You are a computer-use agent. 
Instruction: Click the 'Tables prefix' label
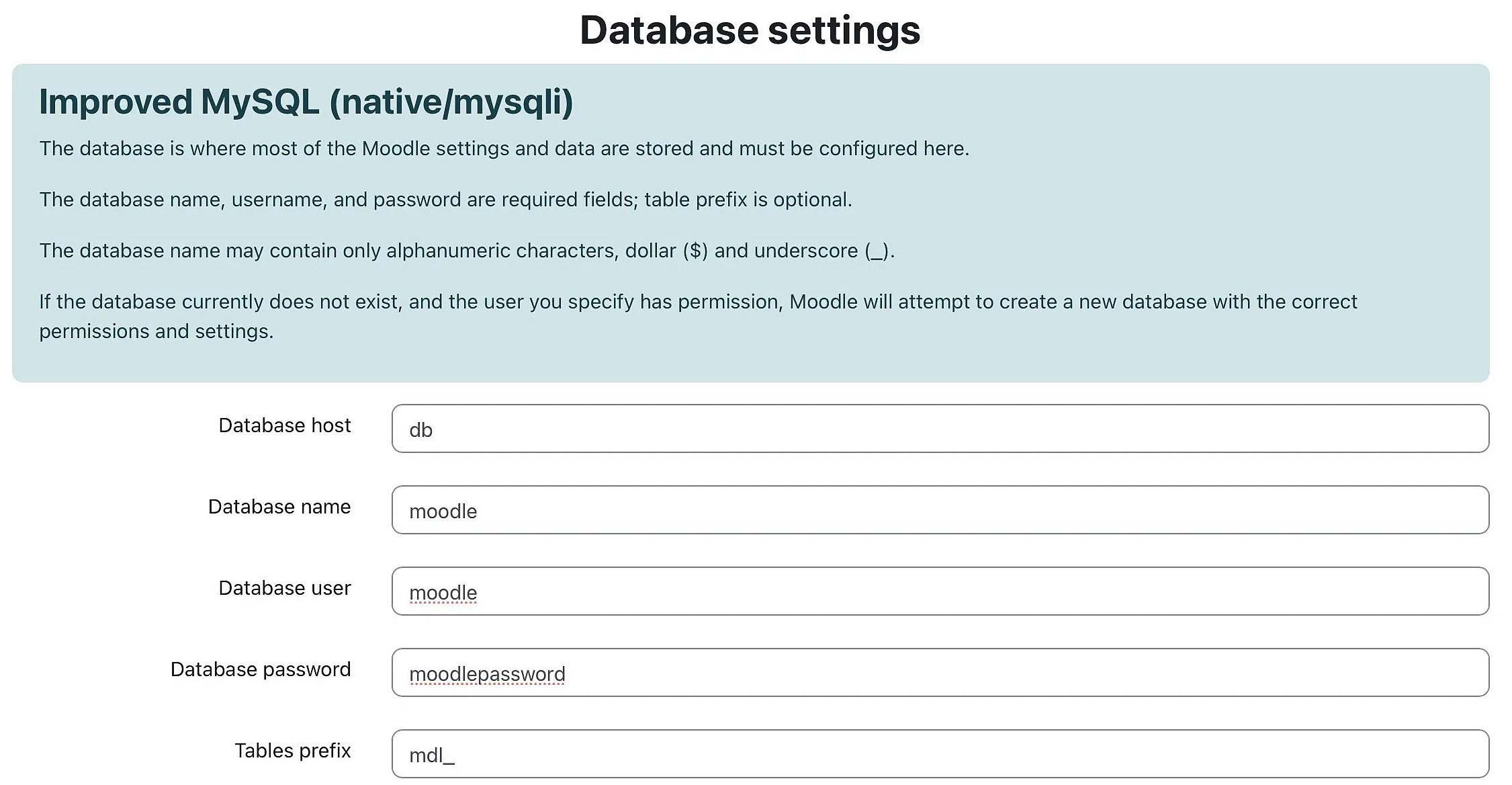pos(293,751)
